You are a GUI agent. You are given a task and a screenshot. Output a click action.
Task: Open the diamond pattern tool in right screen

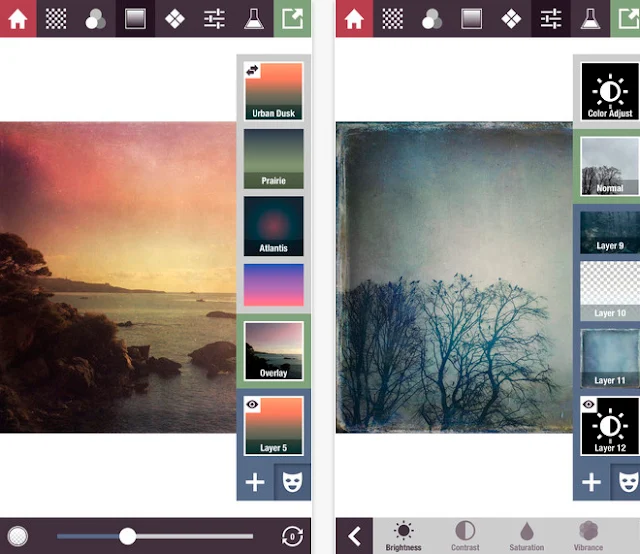click(x=511, y=18)
